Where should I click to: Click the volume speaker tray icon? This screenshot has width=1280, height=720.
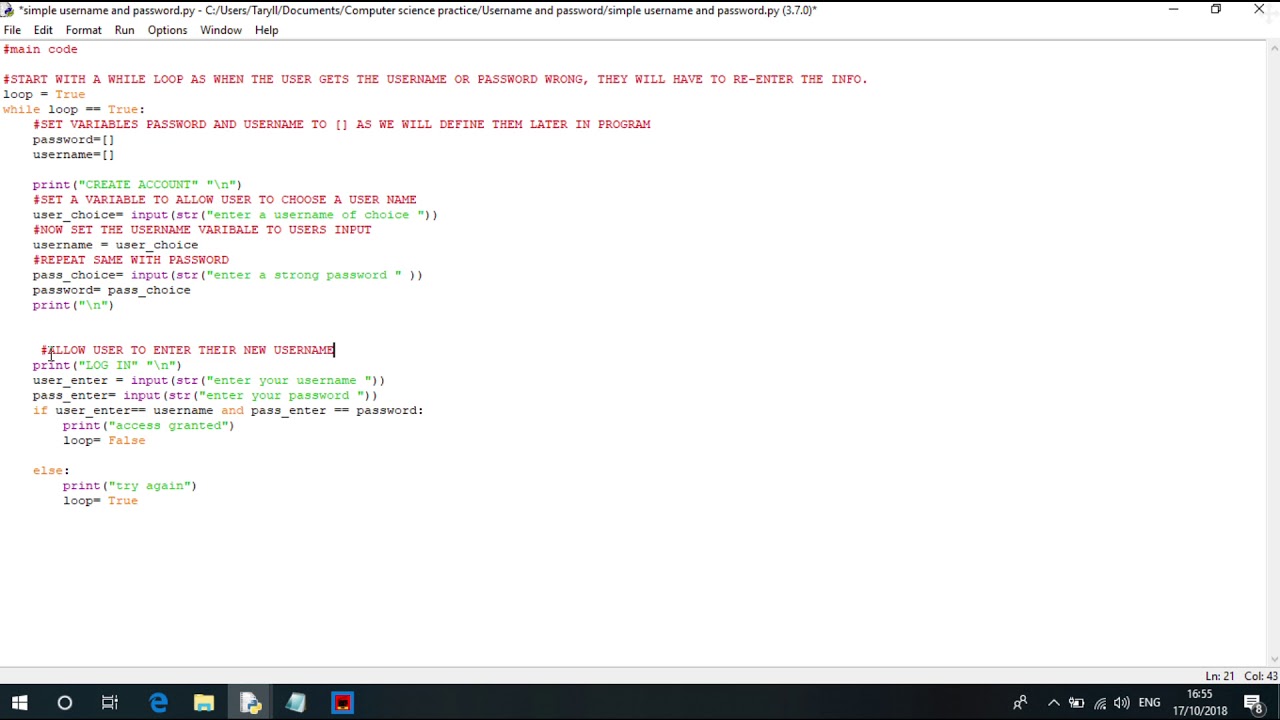tap(1122, 703)
